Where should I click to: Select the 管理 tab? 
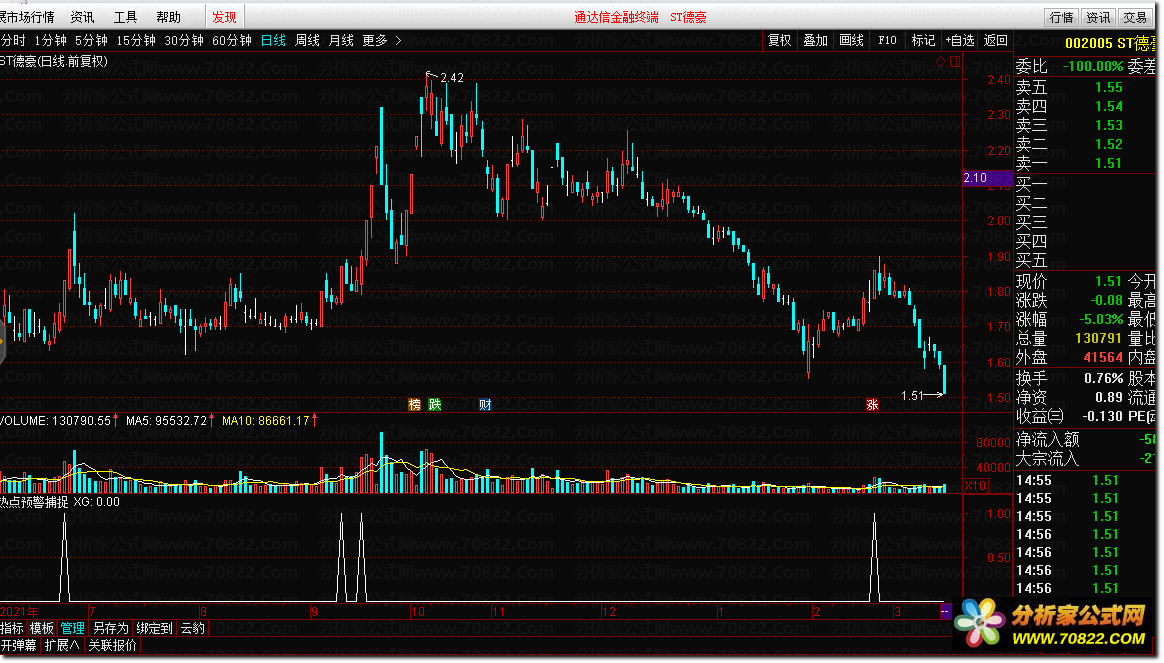coord(73,628)
